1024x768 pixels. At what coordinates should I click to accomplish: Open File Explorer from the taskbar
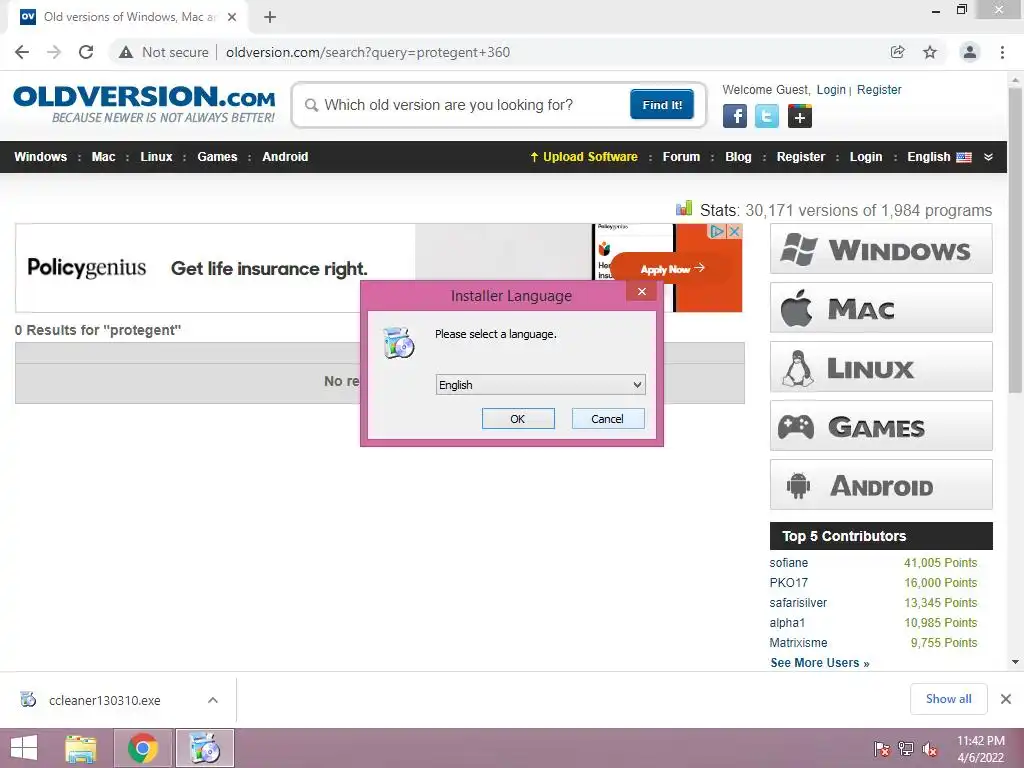click(81, 748)
